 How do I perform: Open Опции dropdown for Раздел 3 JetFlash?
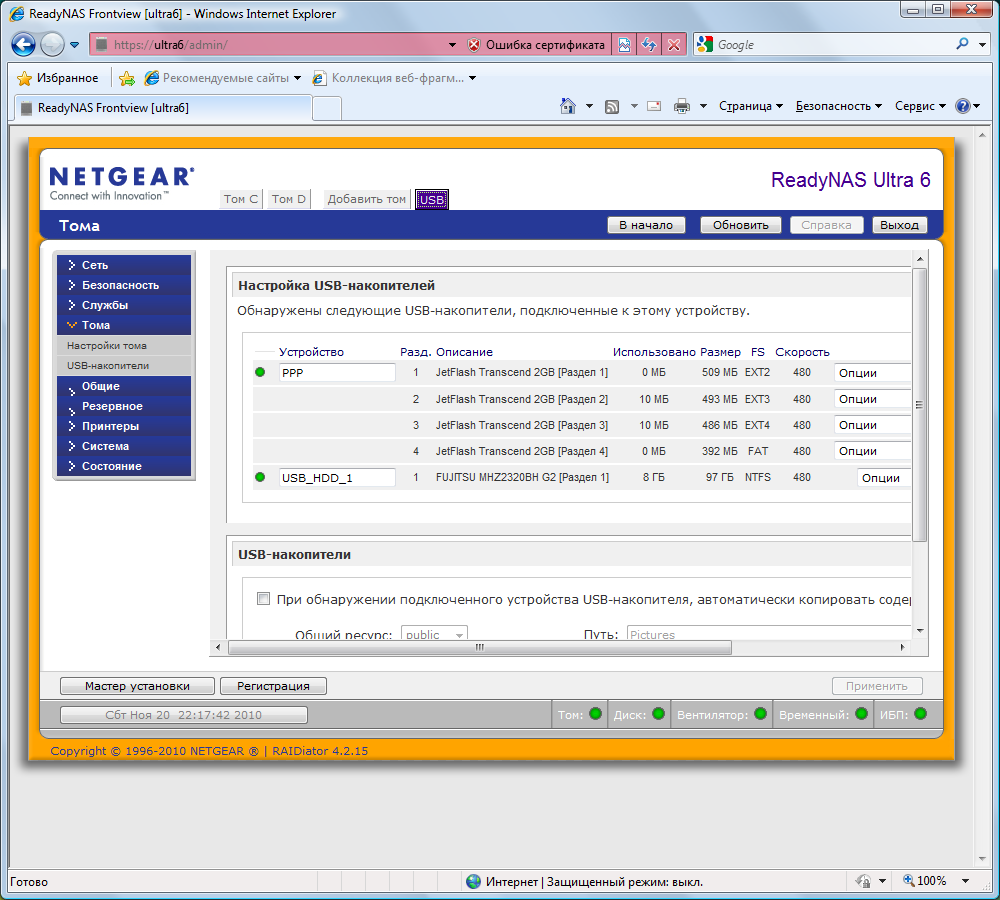tap(872, 425)
